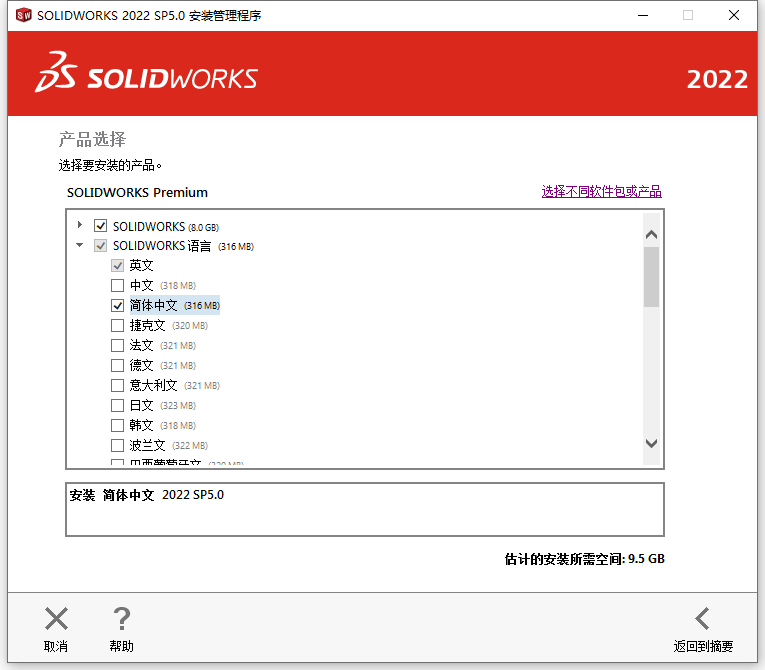Open Help with the question mark icon

coord(121,619)
